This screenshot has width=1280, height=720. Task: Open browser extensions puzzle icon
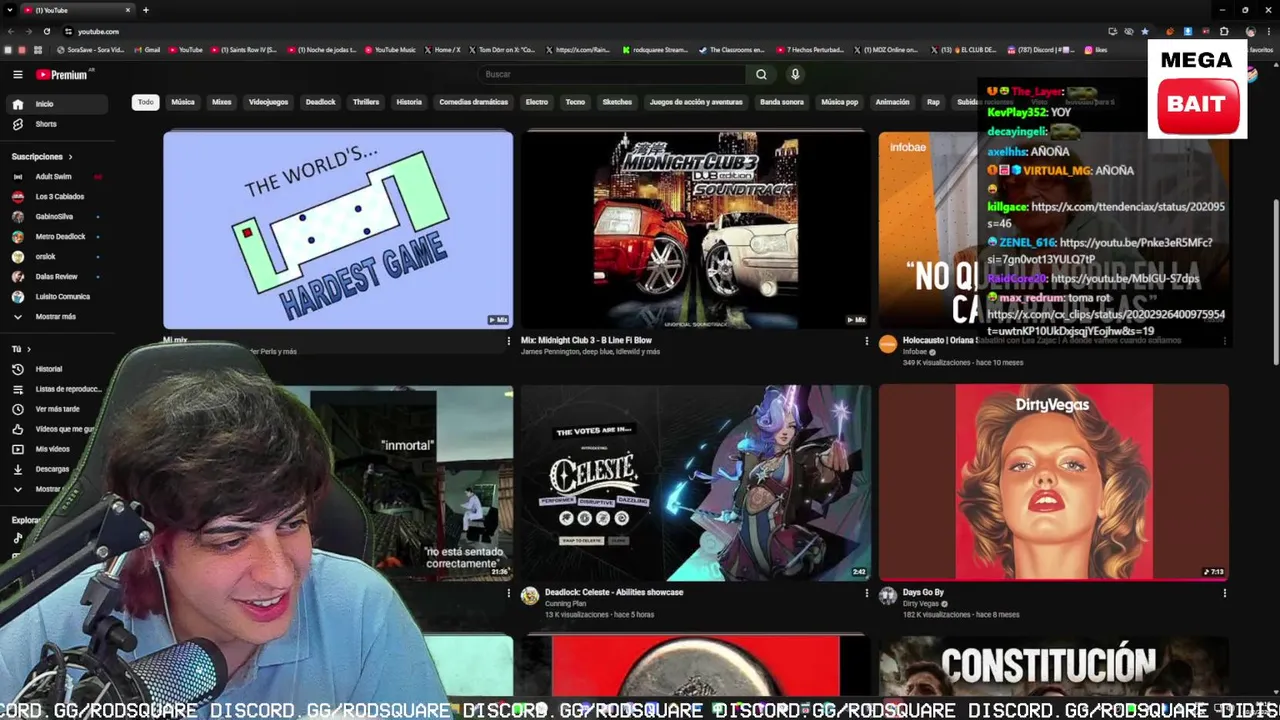(1224, 31)
